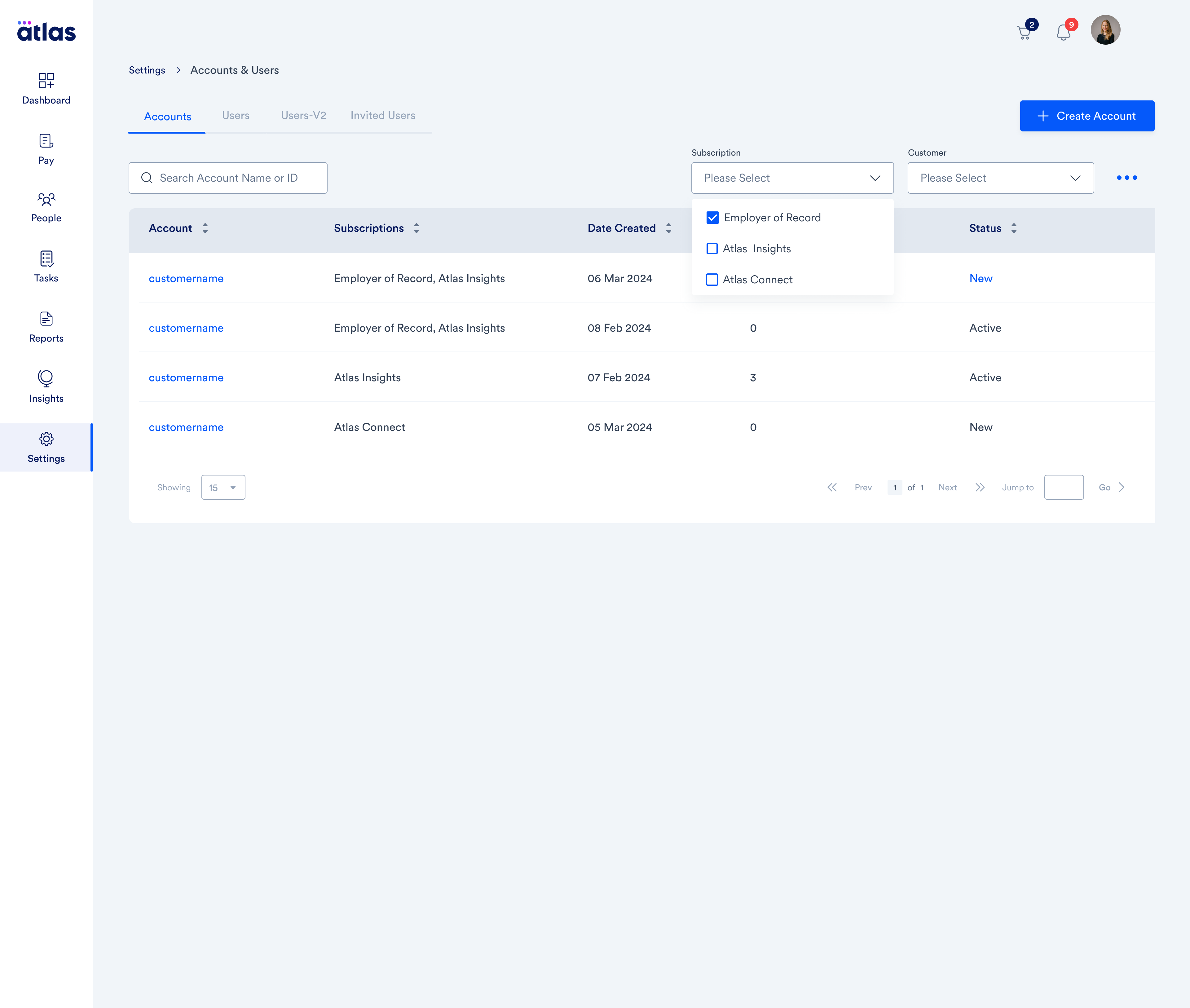Screen dimensions: 1190x1008
Task: Switch to the Accounts tab
Action: [167, 117]
